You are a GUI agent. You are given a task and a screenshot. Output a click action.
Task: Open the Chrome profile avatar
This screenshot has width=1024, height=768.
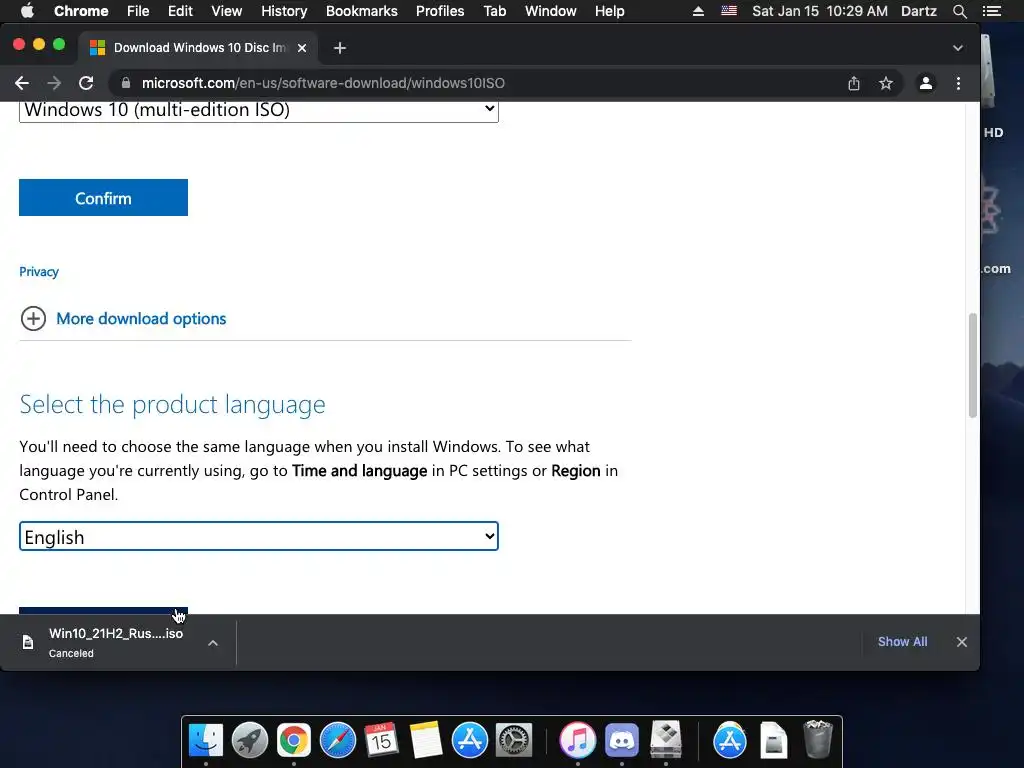[x=925, y=84]
